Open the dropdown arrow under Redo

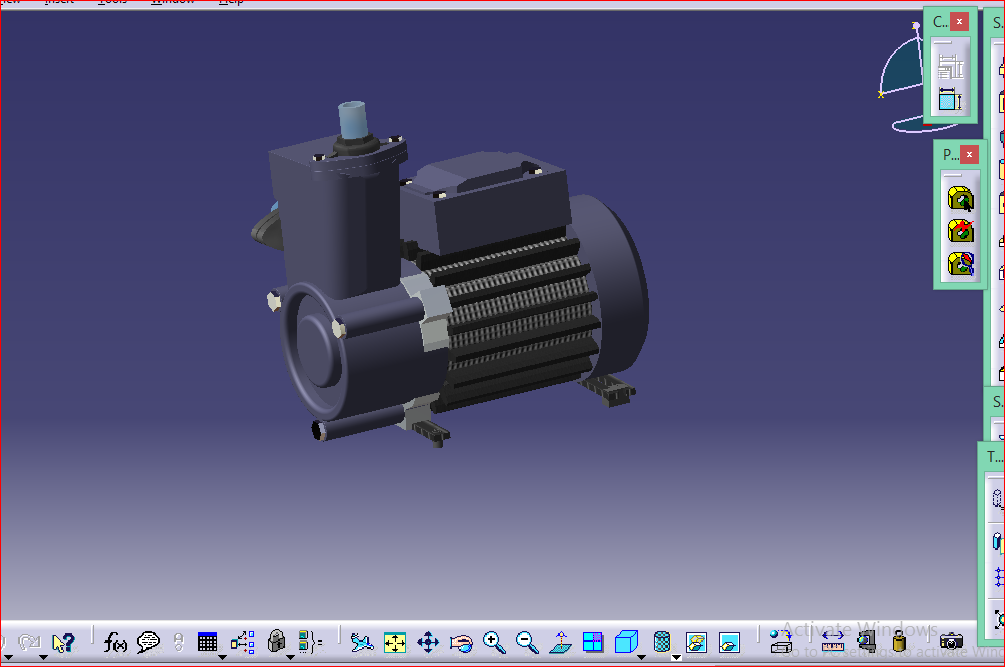43,657
